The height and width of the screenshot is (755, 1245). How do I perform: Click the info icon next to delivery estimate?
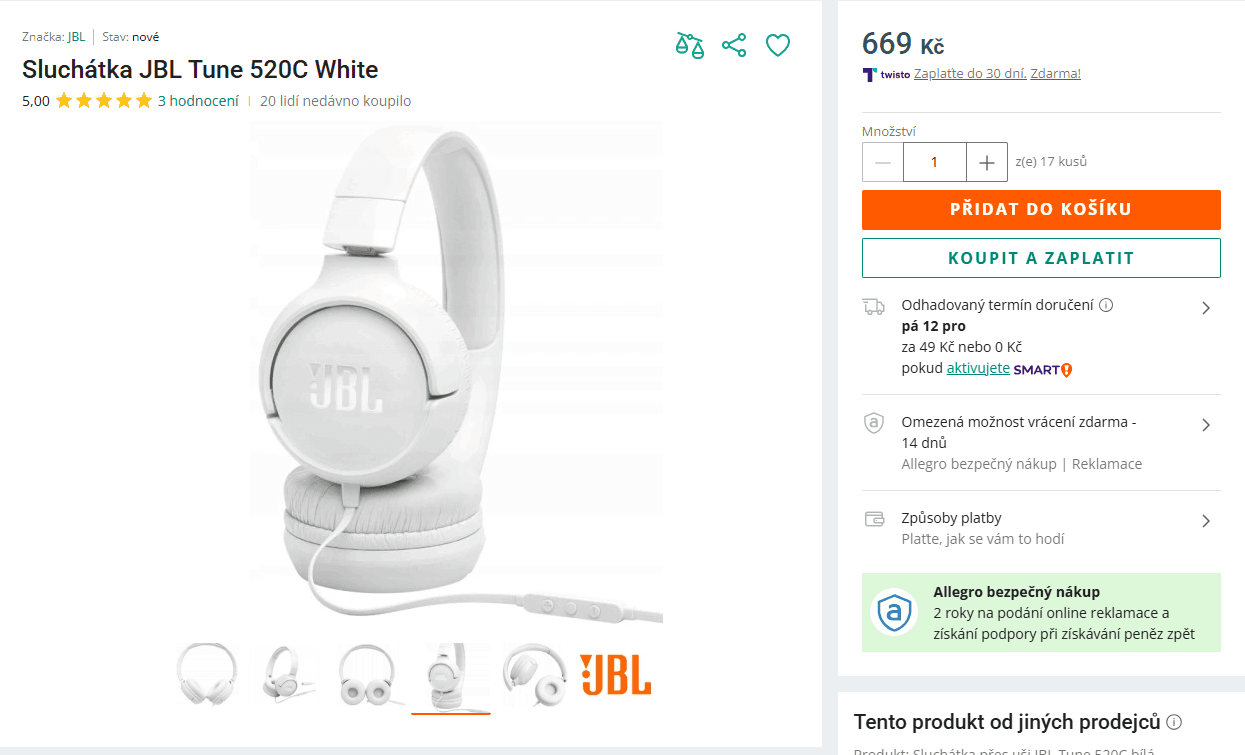pos(1107,304)
